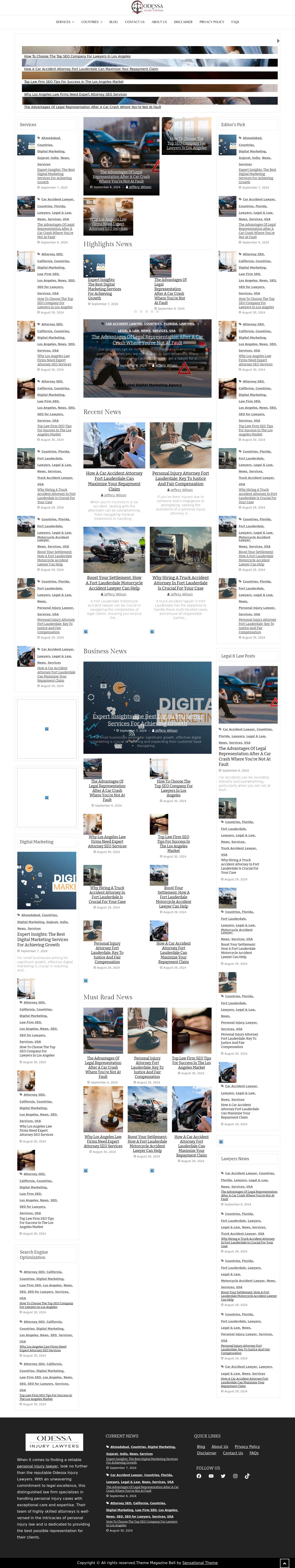Open the TikTok icon in the footer
Image resolution: width=295 pixels, height=1568 pixels.
click(247, 1476)
